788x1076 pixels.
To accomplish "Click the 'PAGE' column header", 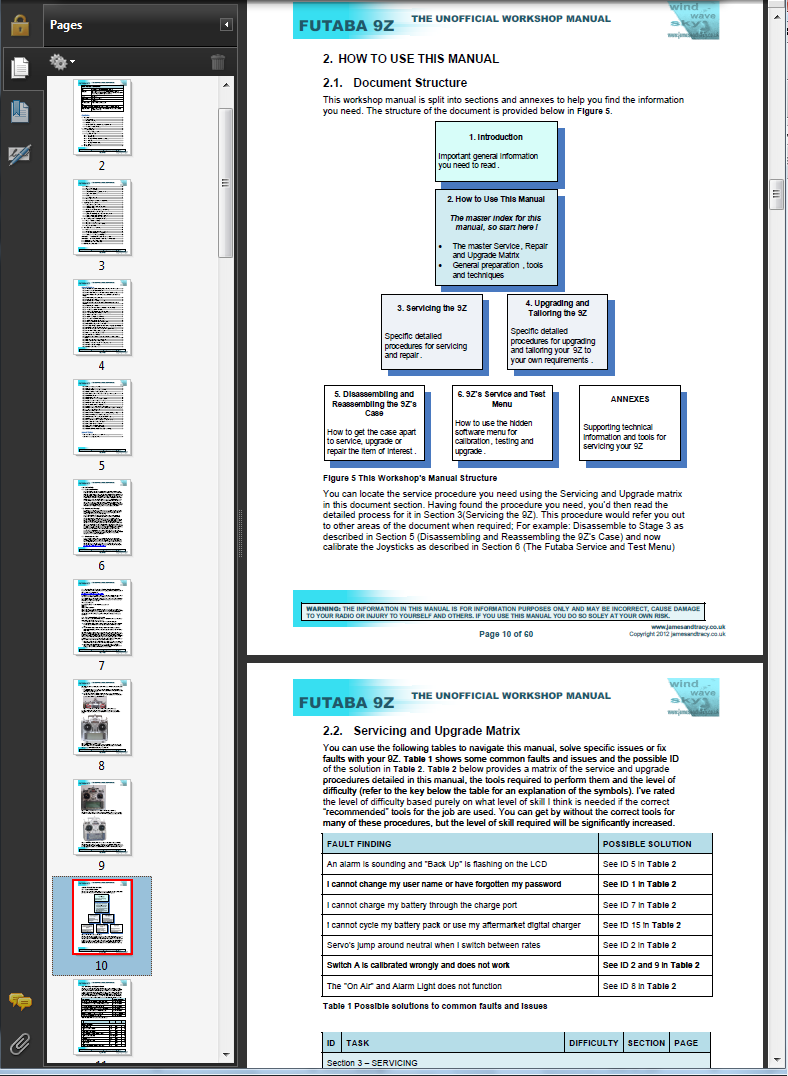I will coord(690,1043).
